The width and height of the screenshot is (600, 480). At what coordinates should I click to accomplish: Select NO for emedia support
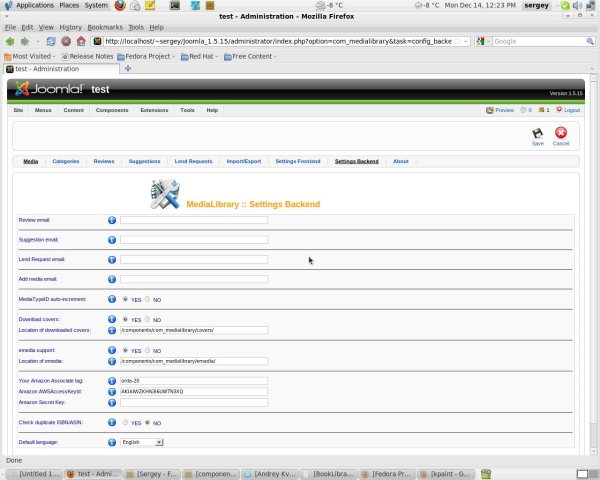[147, 350]
